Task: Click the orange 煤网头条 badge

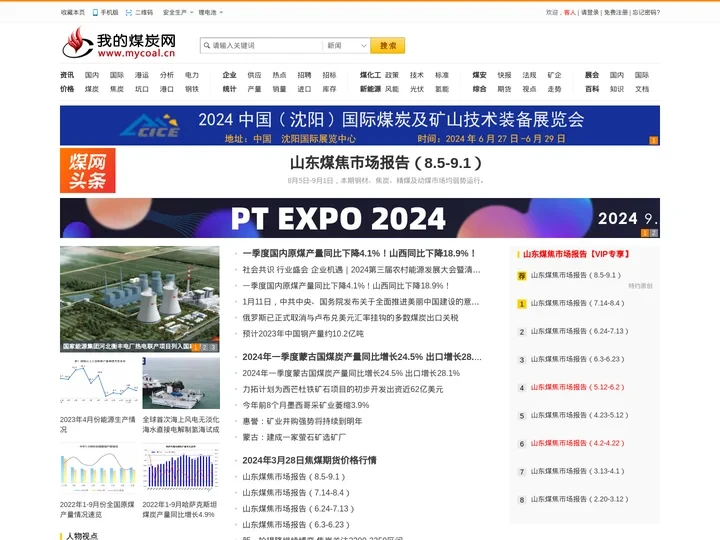Action: coord(88,170)
